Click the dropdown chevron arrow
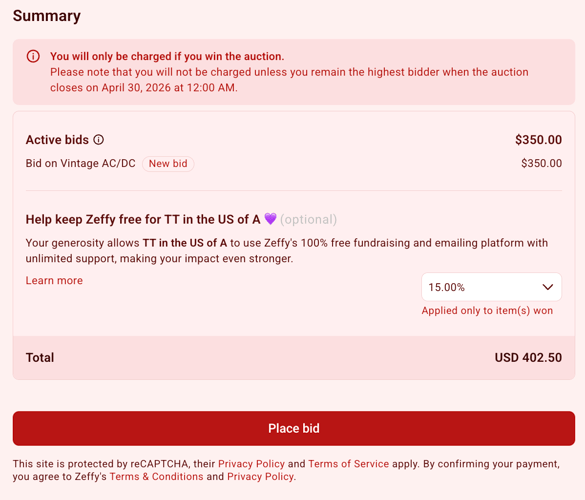 547,287
